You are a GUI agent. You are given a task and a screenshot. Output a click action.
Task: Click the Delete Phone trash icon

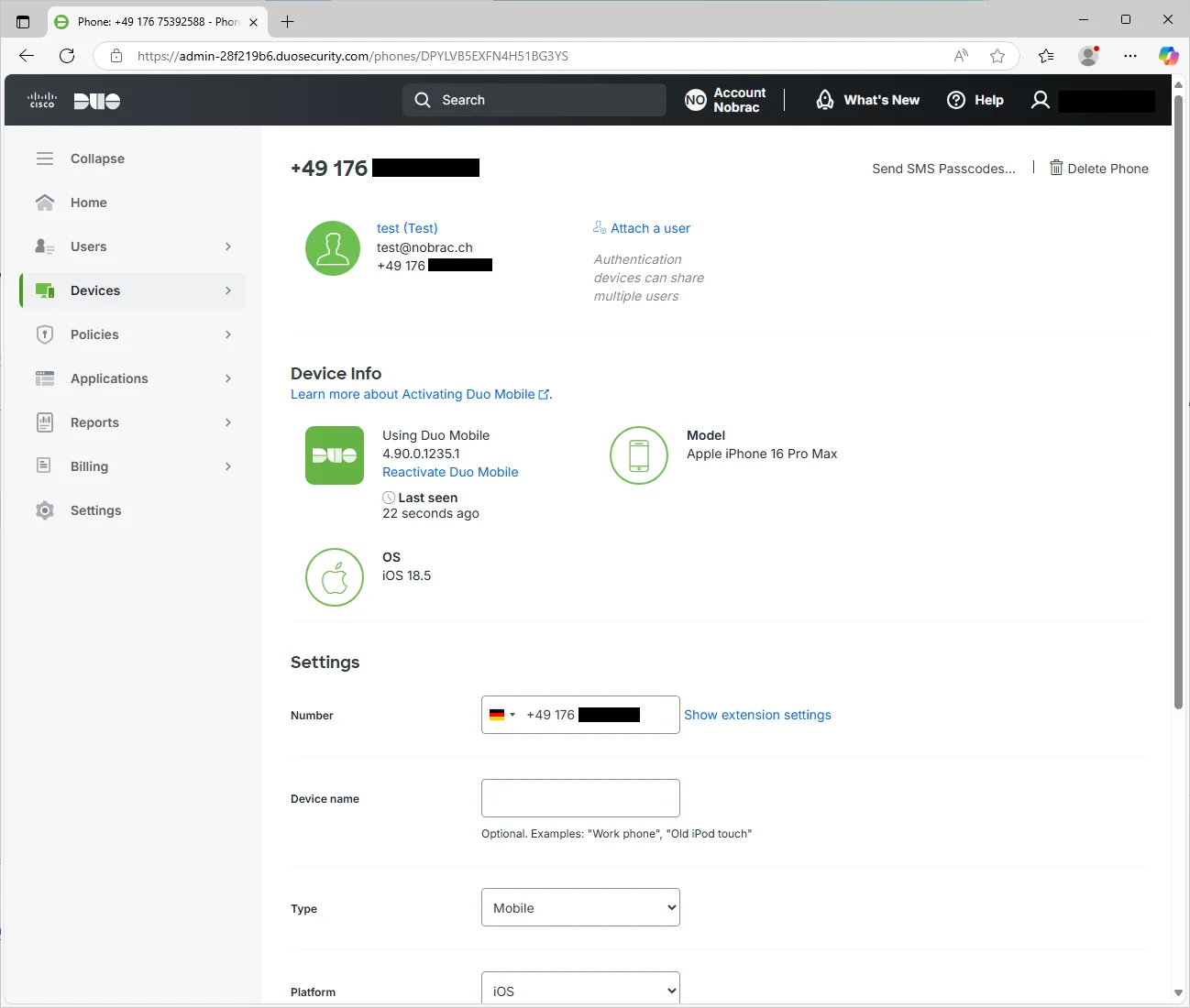tap(1056, 168)
